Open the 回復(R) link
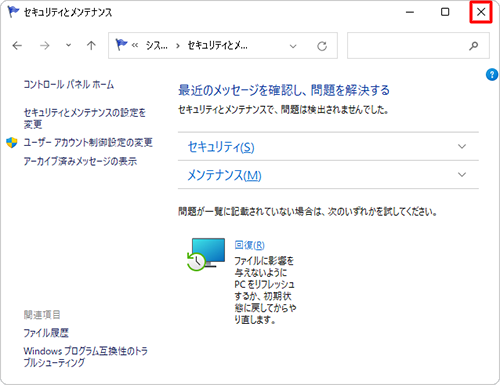The image size is (500, 385). click(x=250, y=245)
